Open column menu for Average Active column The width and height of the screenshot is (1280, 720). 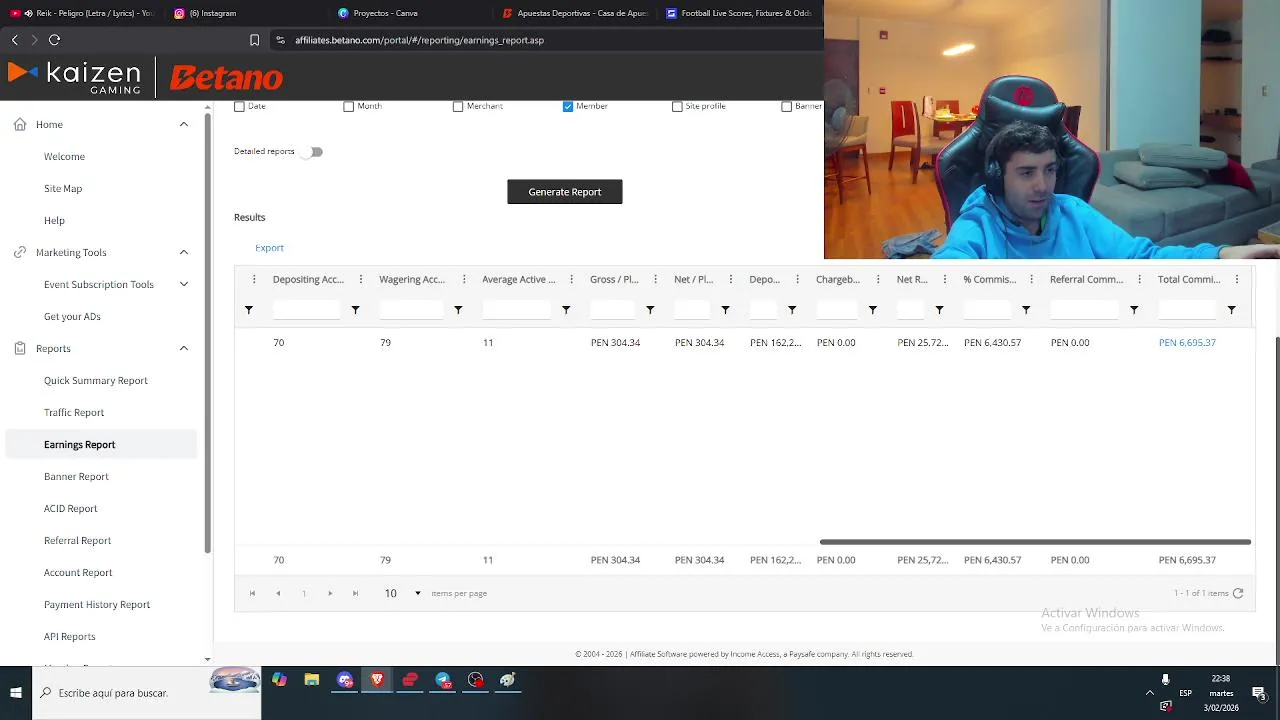click(571, 280)
